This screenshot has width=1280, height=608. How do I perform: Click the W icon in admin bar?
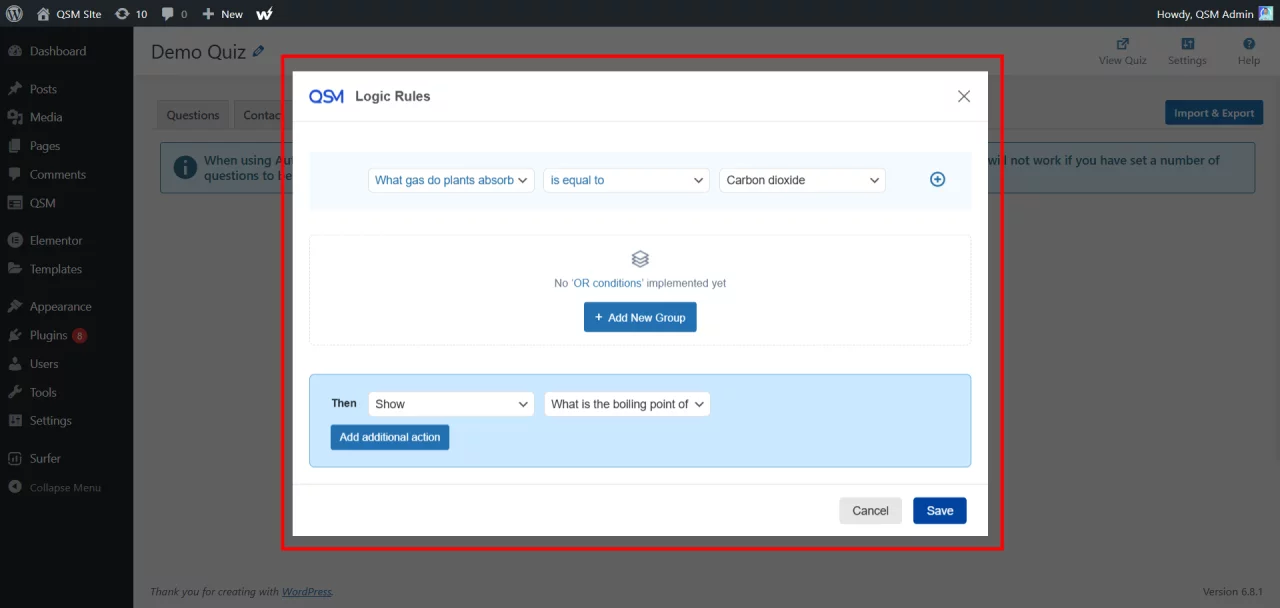(x=265, y=14)
